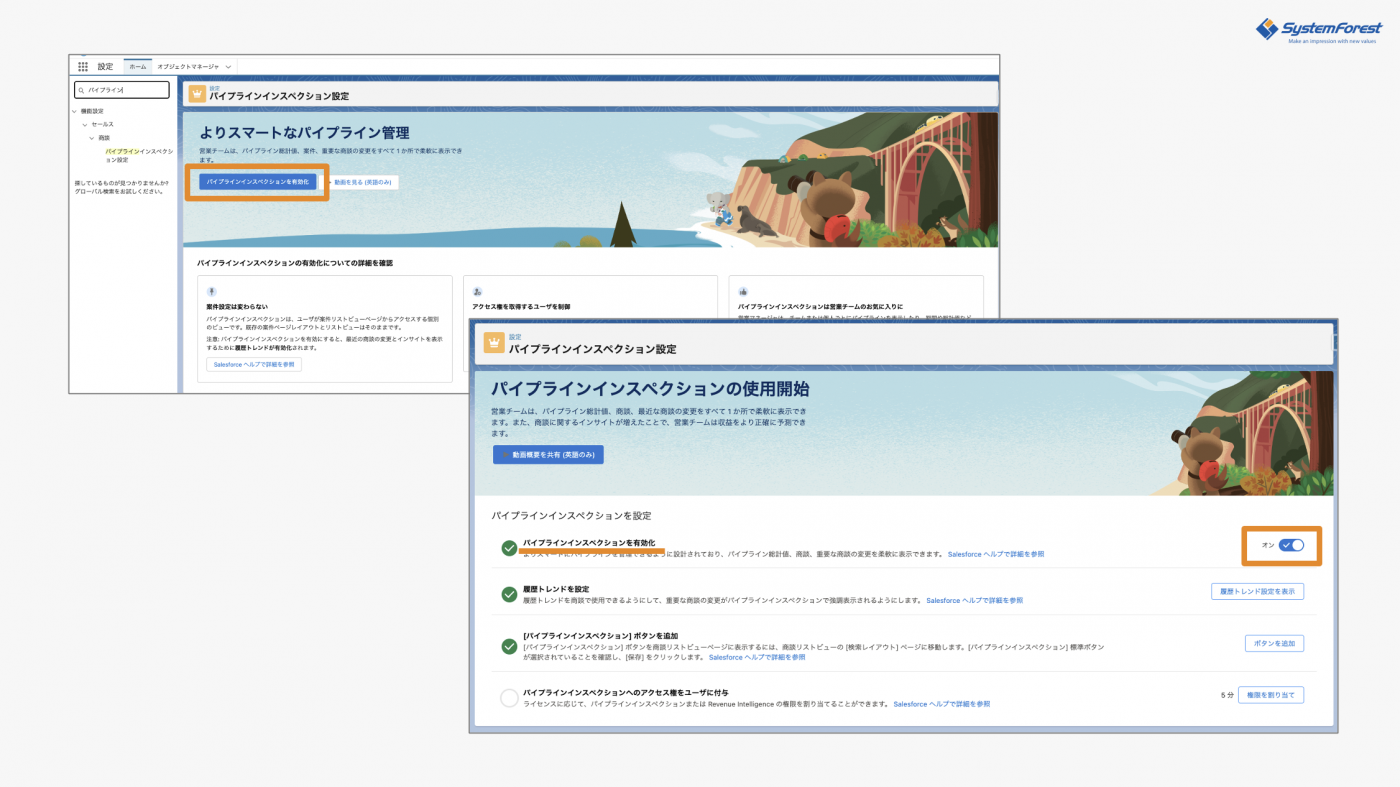
Task: Open Salesforce help link in 有効化 row
Action: point(996,554)
